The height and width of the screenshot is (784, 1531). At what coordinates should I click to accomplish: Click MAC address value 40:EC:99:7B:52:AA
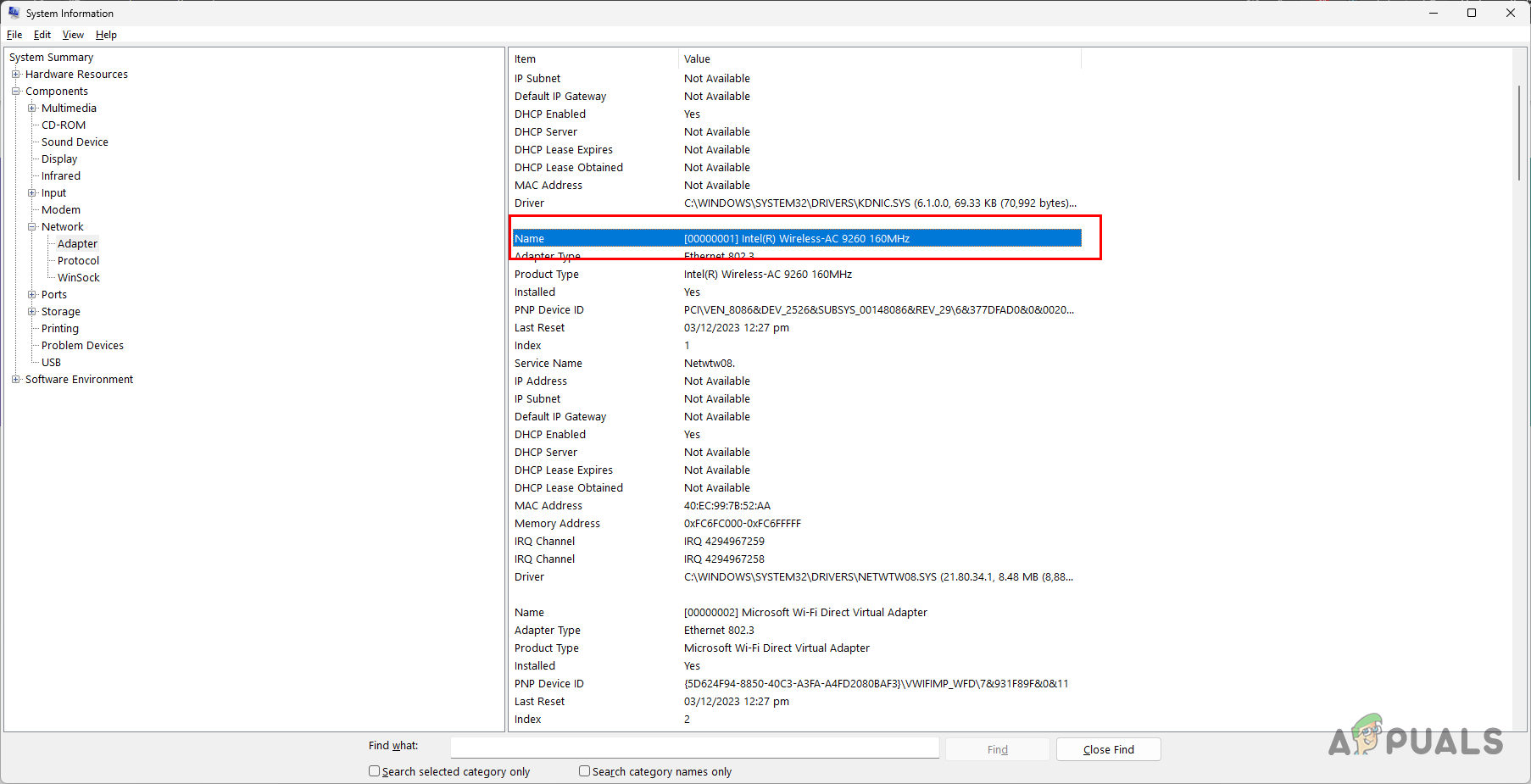[x=727, y=505]
